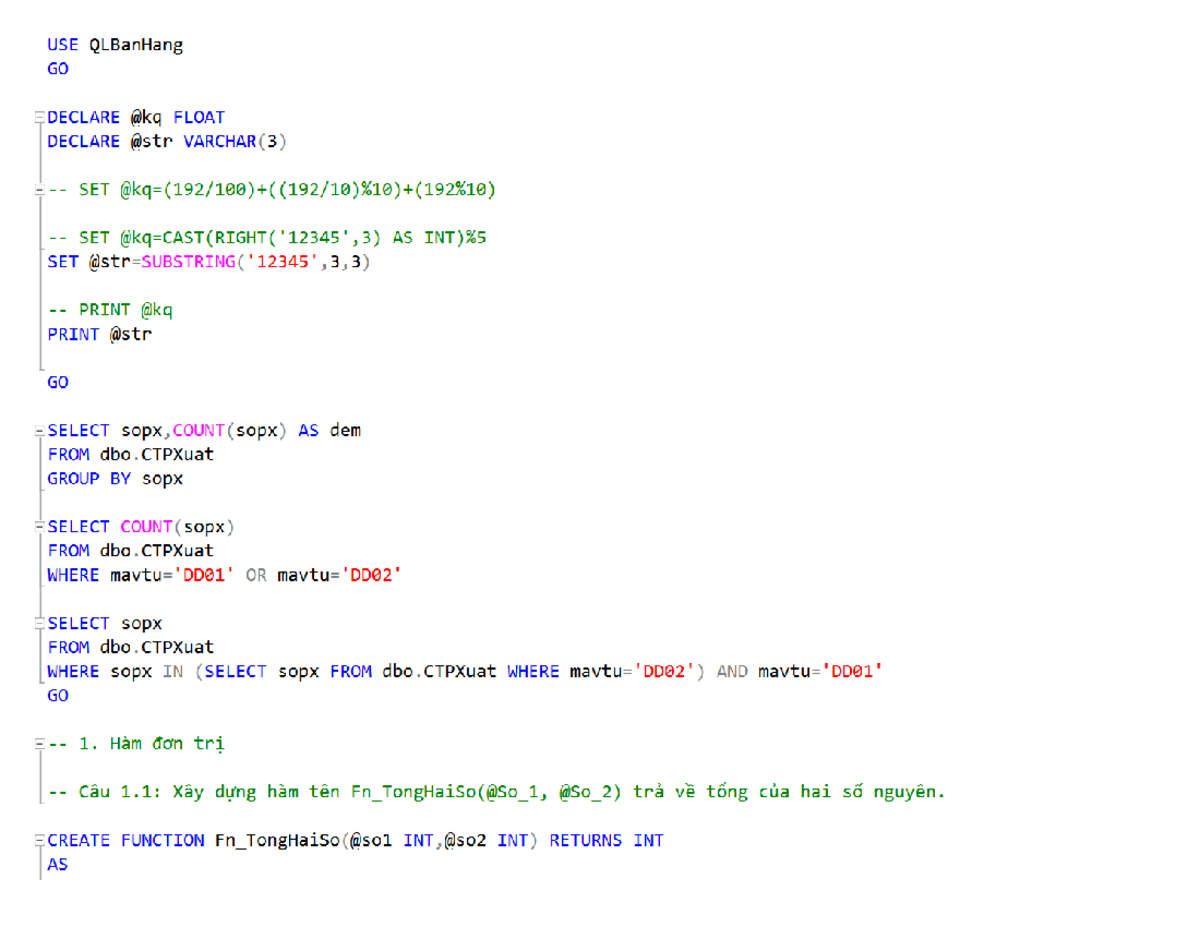
Task: Click the 'dem' alias in first SELECT
Action: [345, 430]
